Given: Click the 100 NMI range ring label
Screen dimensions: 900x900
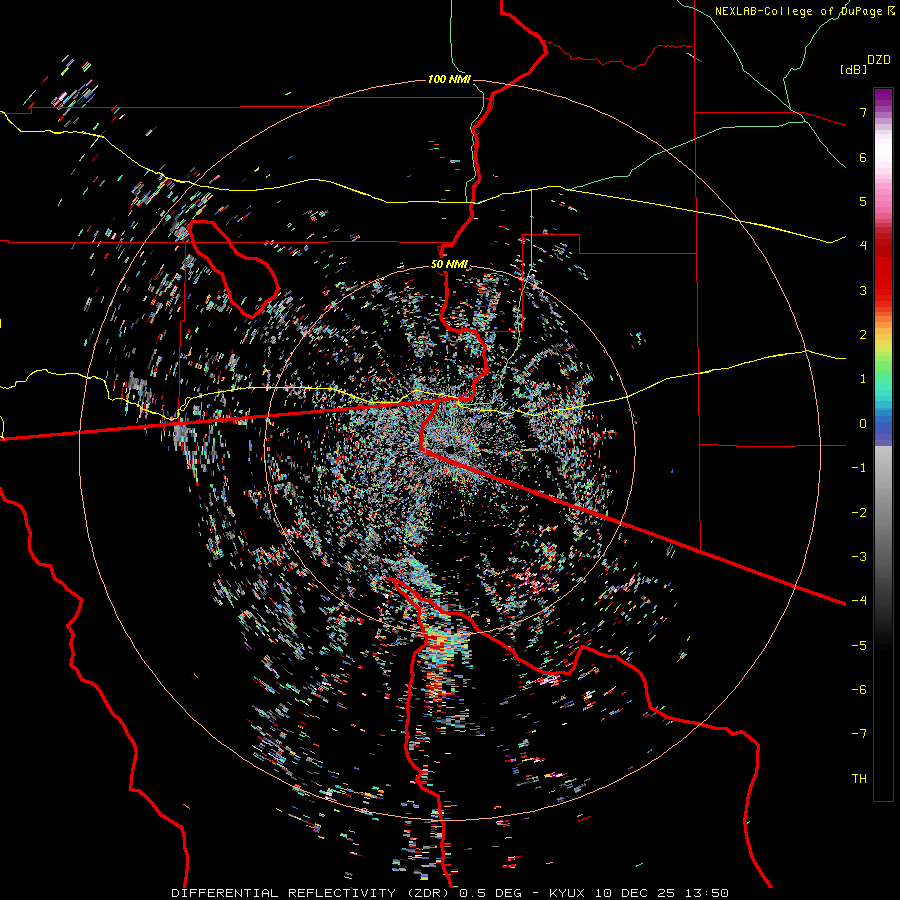Looking at the screenshot, I should click(449, 79).
